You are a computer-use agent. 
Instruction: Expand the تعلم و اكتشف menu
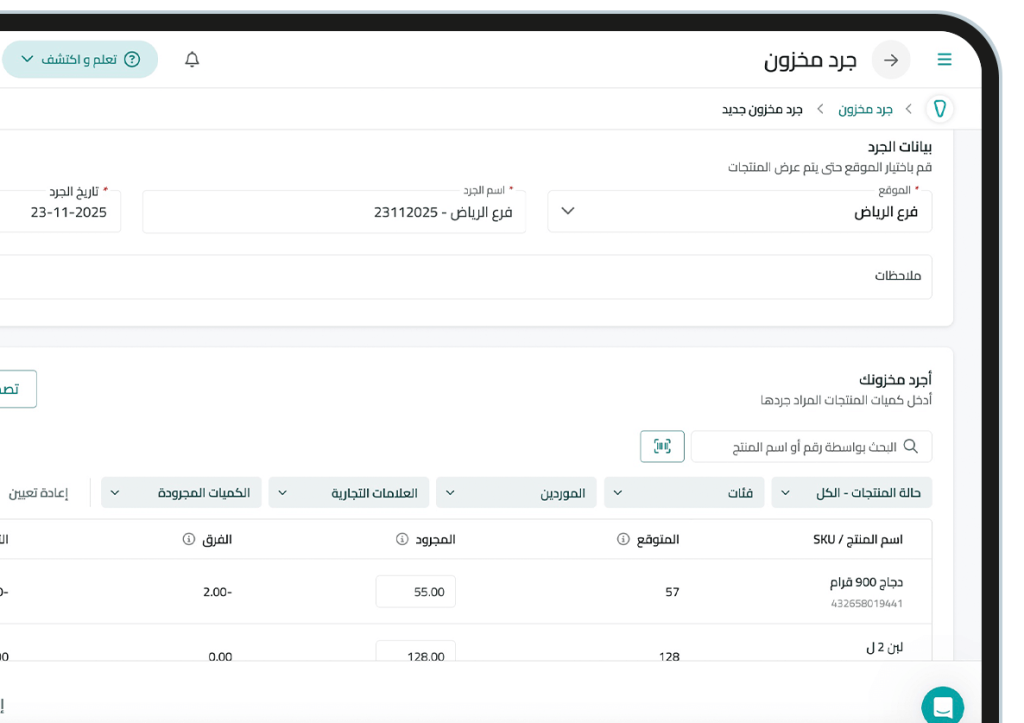(29, 59)
